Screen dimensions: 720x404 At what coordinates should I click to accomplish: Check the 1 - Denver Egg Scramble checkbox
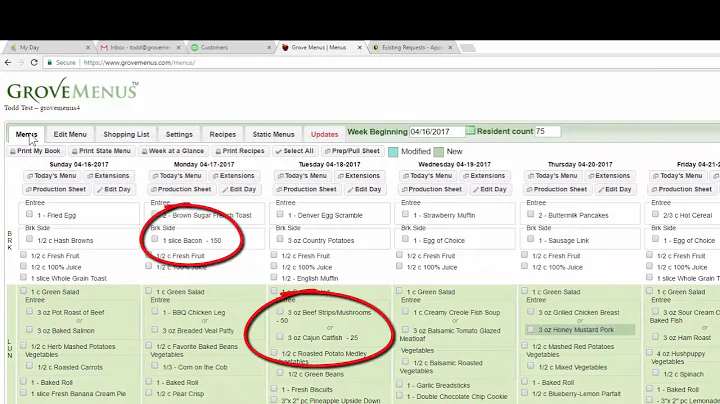[x=280, y=214]
